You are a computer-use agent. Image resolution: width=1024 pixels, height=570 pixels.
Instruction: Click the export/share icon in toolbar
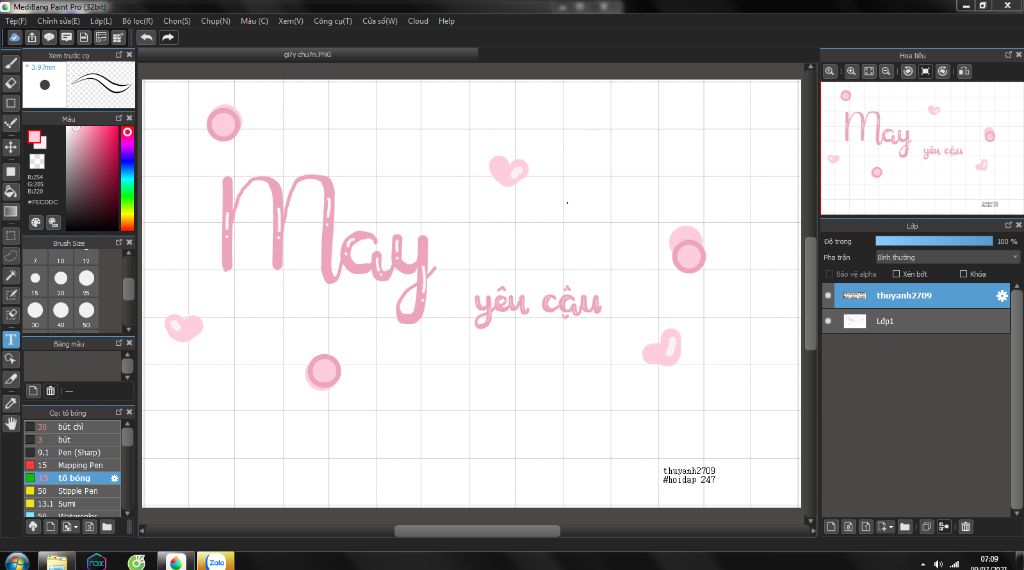[31, 37]
